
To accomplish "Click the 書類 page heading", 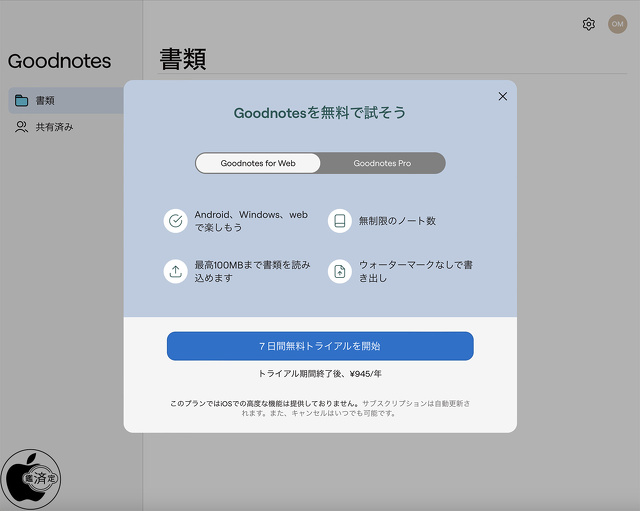I will (182, 59).
